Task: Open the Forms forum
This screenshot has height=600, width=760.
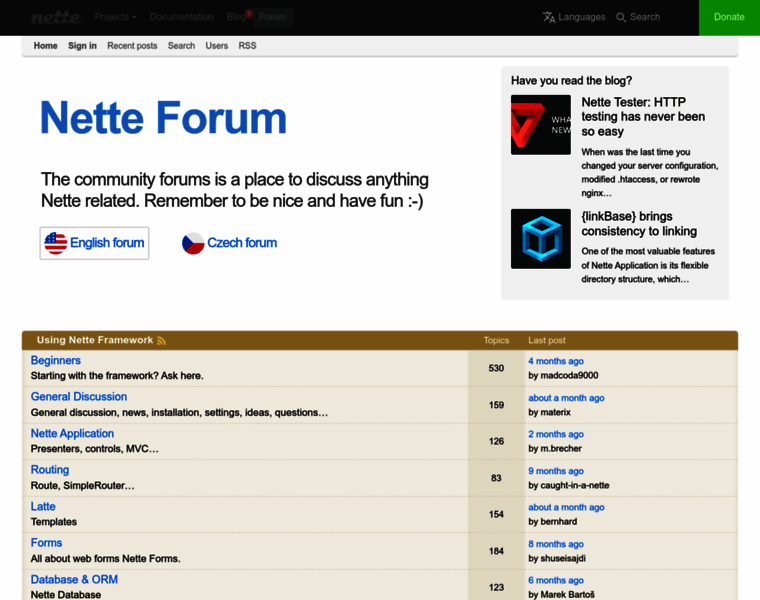Action: (x=47, y=543)
